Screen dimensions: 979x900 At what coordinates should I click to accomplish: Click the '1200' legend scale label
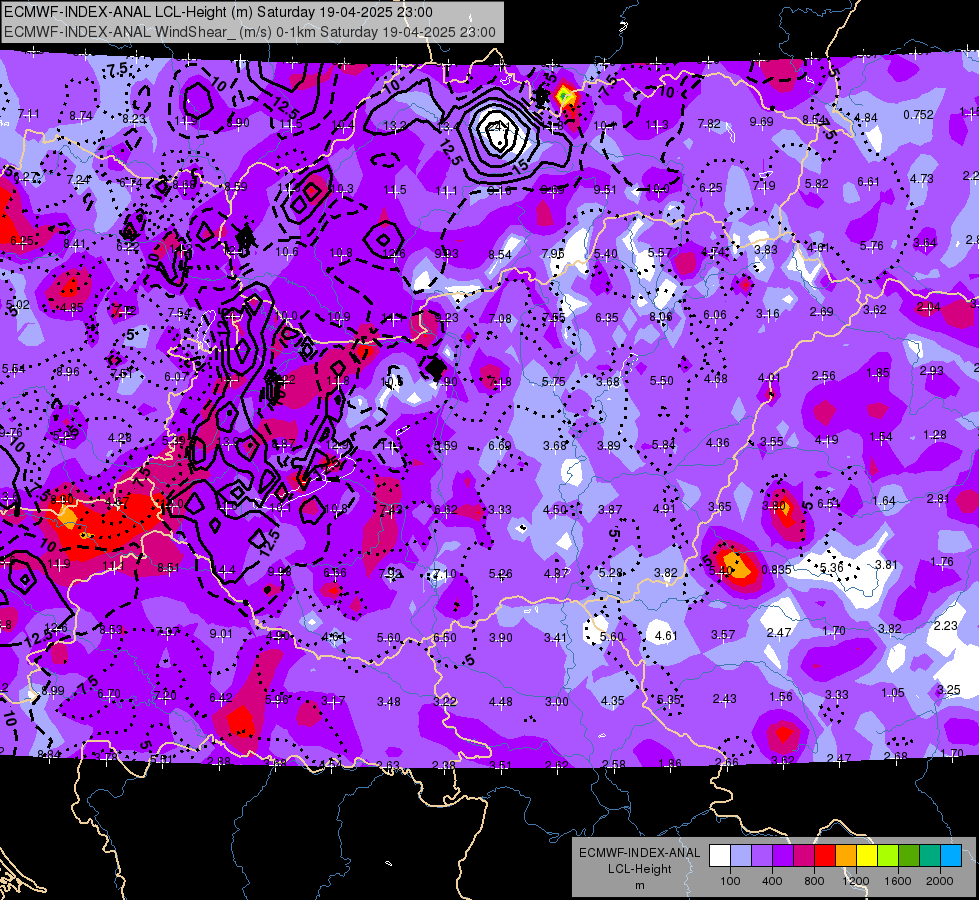point(855,881)
